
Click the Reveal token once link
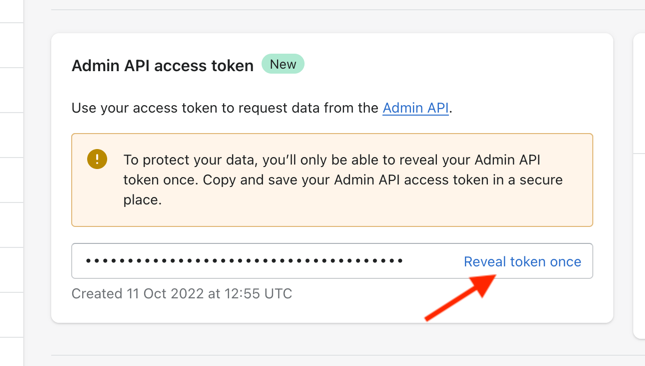pos(522,262)
